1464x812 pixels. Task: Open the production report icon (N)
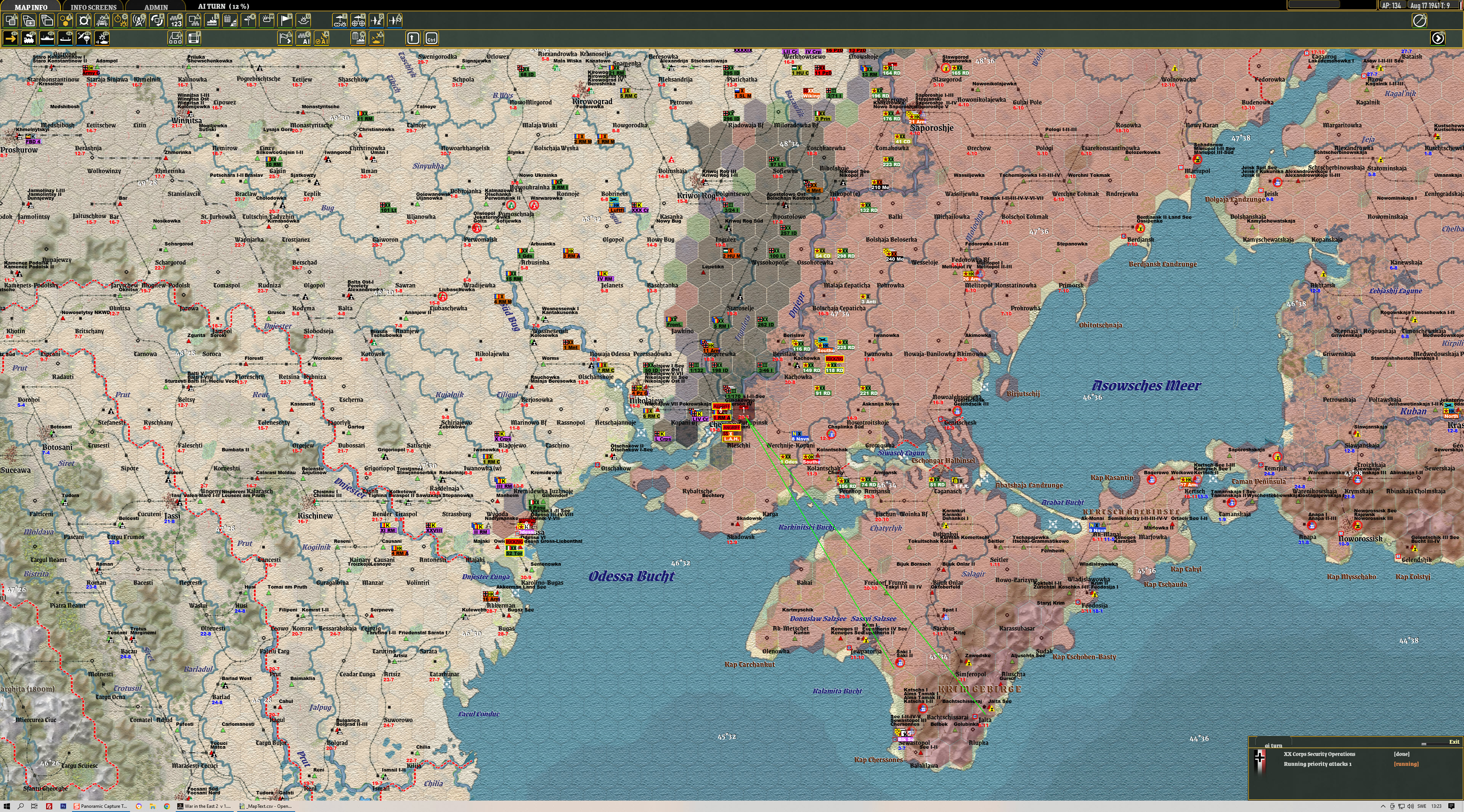pos(358,38)
